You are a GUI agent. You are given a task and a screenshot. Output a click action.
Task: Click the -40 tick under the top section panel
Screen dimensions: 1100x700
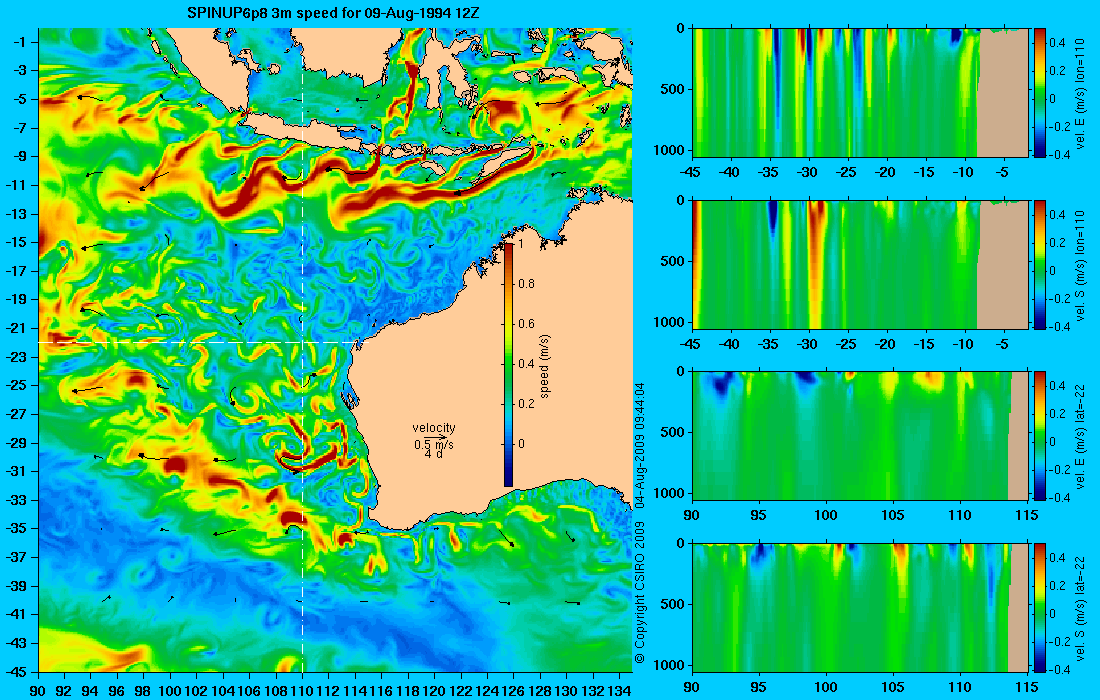pyautogui.click(x=732, y=173)
